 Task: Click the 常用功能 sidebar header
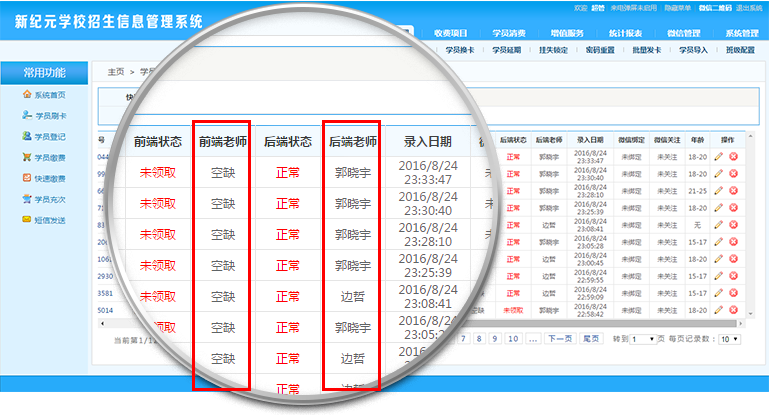click(x=44, y=73)
